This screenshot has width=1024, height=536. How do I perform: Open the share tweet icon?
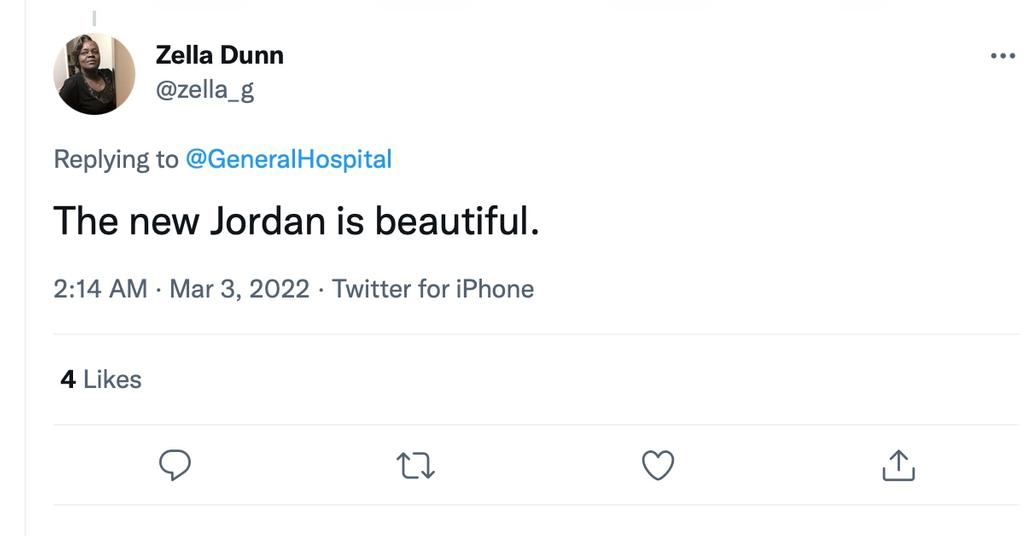tap(898, 465)
